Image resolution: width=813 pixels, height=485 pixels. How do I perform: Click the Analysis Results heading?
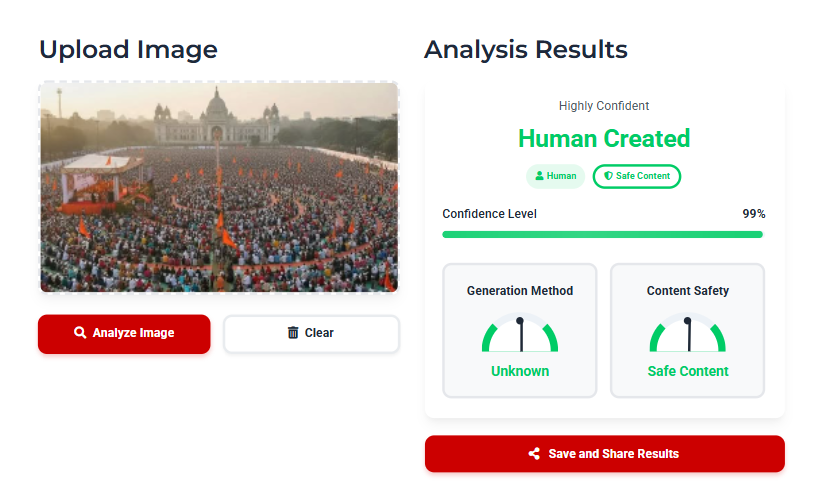click(x=526, y=49)
